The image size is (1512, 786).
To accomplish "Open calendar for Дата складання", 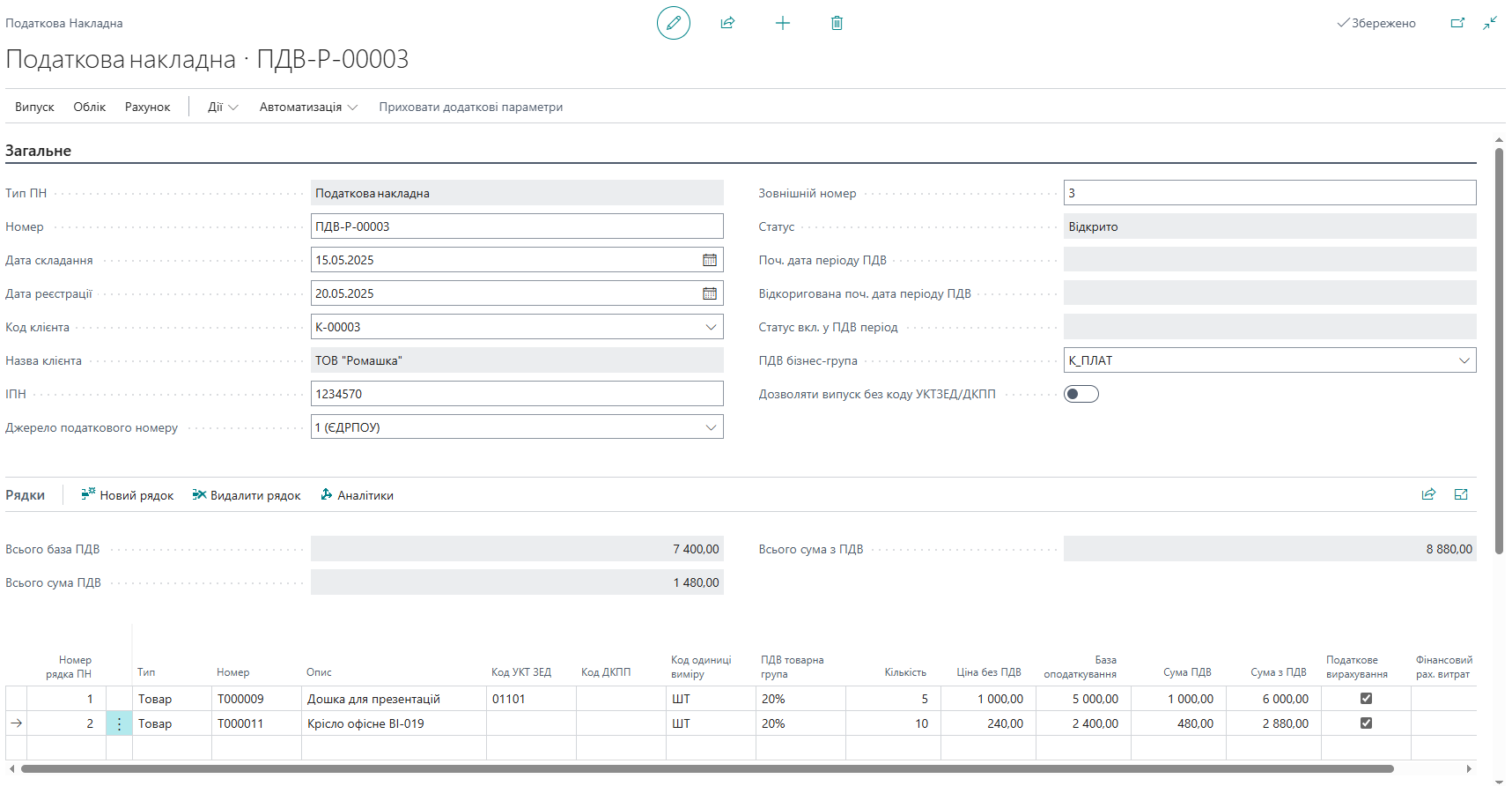I will point(709,260).
